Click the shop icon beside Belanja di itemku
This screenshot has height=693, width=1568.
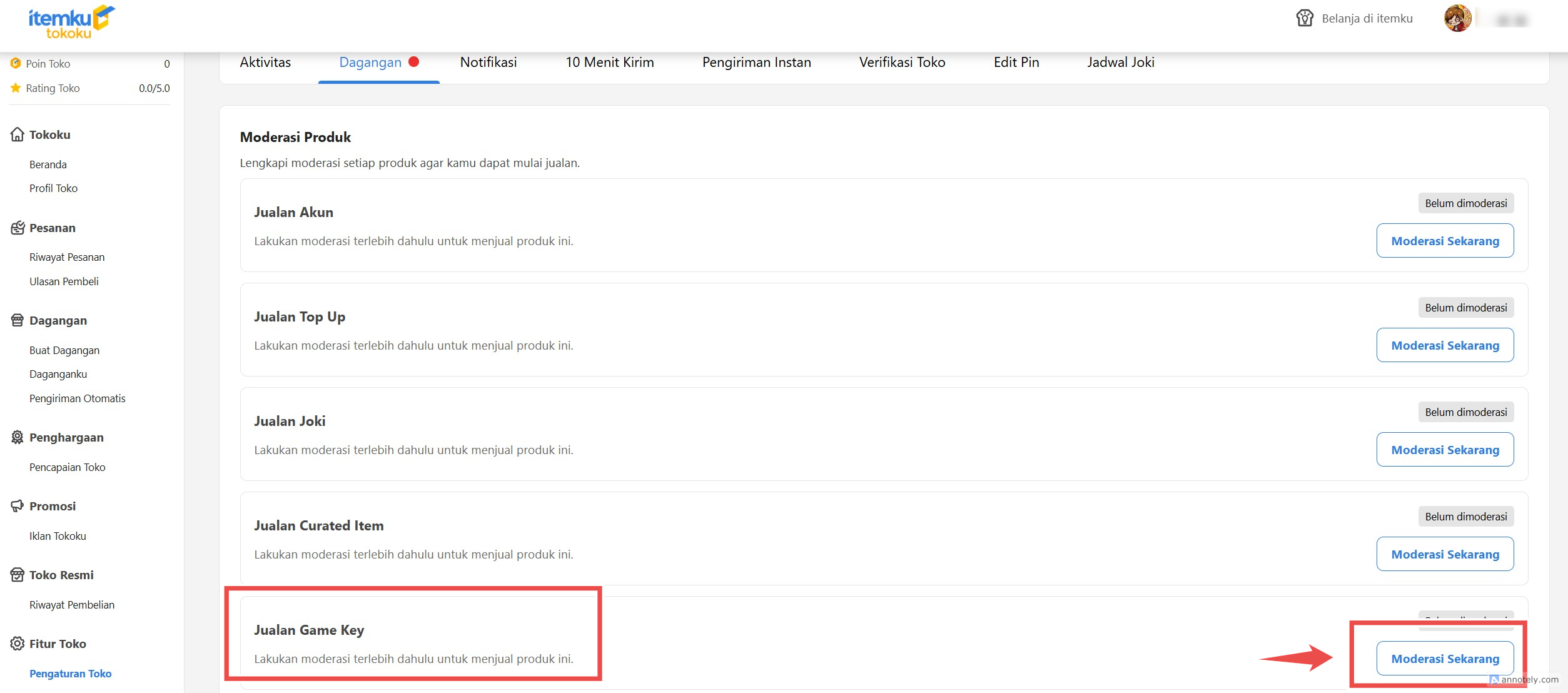point(1304,18)
